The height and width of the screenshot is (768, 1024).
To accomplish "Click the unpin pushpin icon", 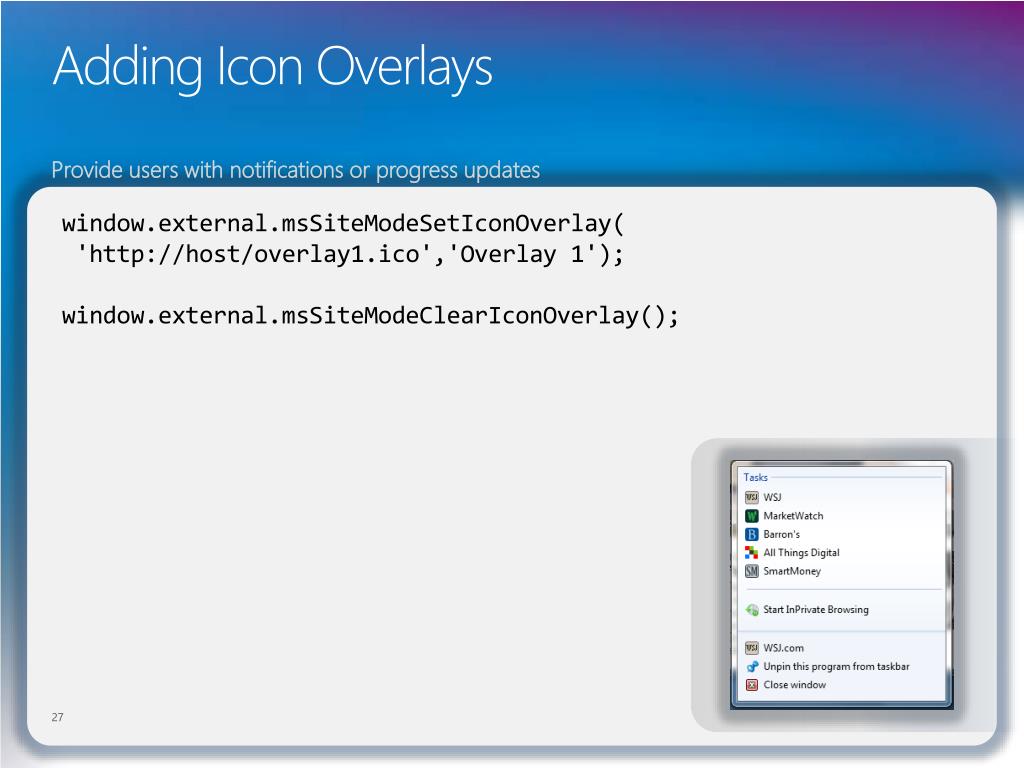I will click(752, 667).
